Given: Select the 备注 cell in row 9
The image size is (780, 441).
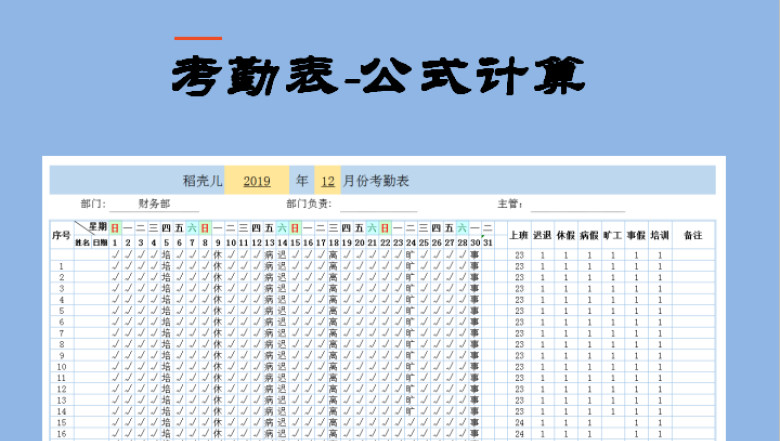Looking at the screenshot, I should 693,355.
